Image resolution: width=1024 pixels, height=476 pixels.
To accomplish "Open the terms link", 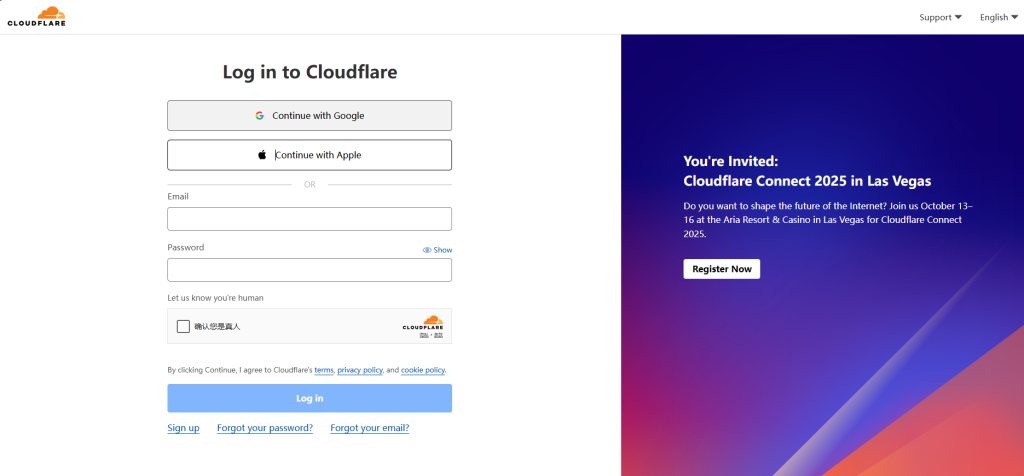I will coord(324,370).
